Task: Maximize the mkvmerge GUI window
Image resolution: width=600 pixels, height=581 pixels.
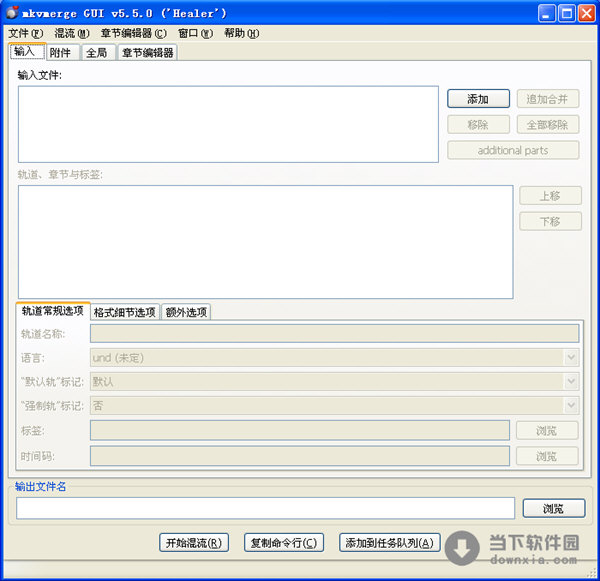Action: point(567,13)
